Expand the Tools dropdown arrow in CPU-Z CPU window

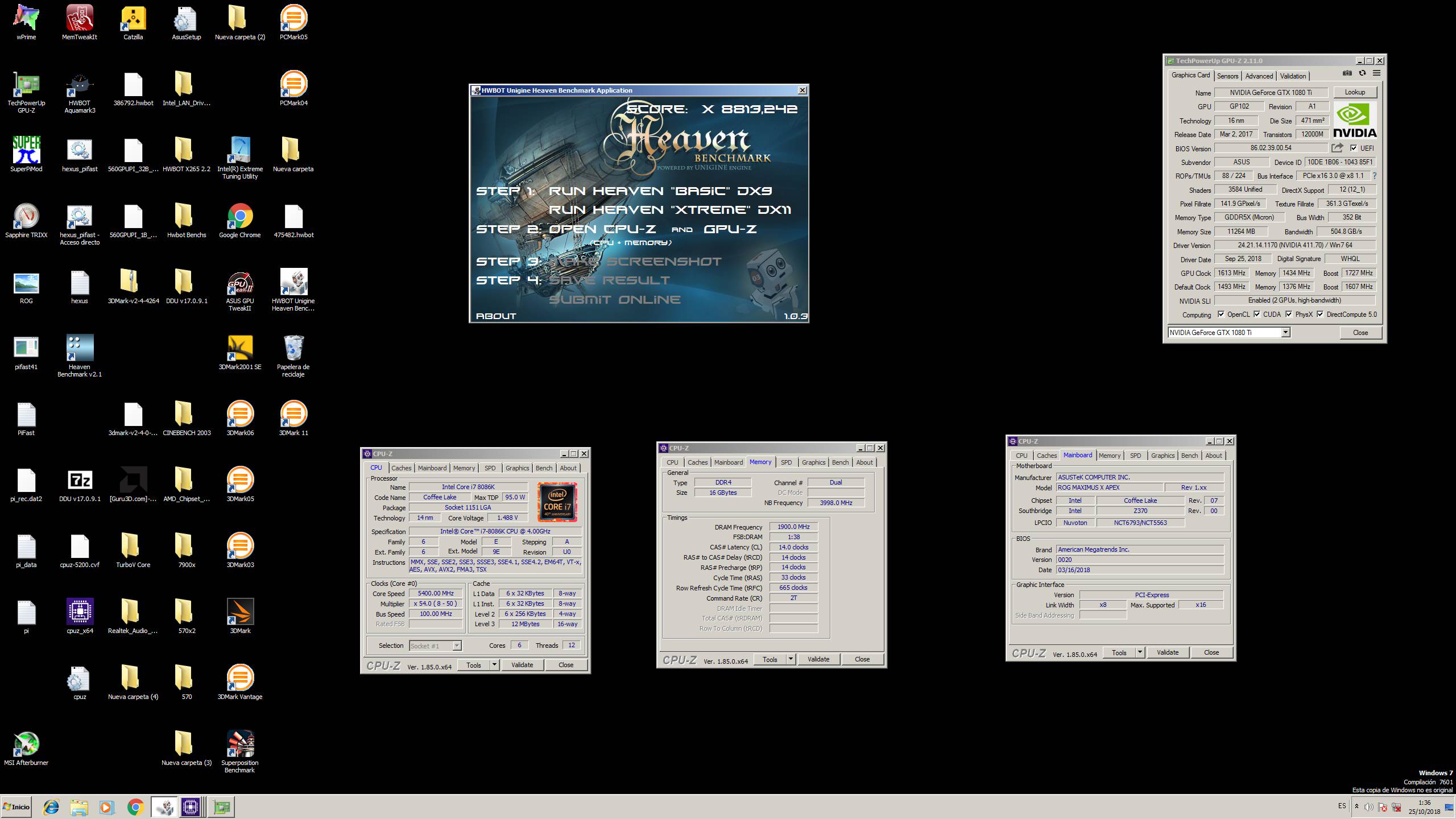pyautogui.click(x=494, y=665)
